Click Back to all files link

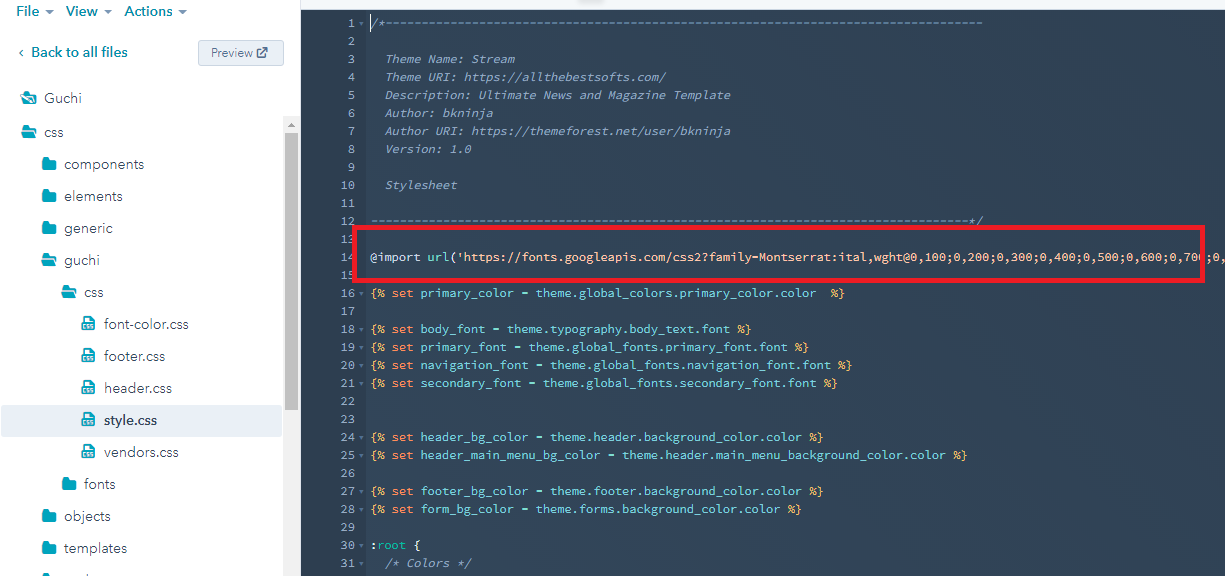click(x=79, y=52)
